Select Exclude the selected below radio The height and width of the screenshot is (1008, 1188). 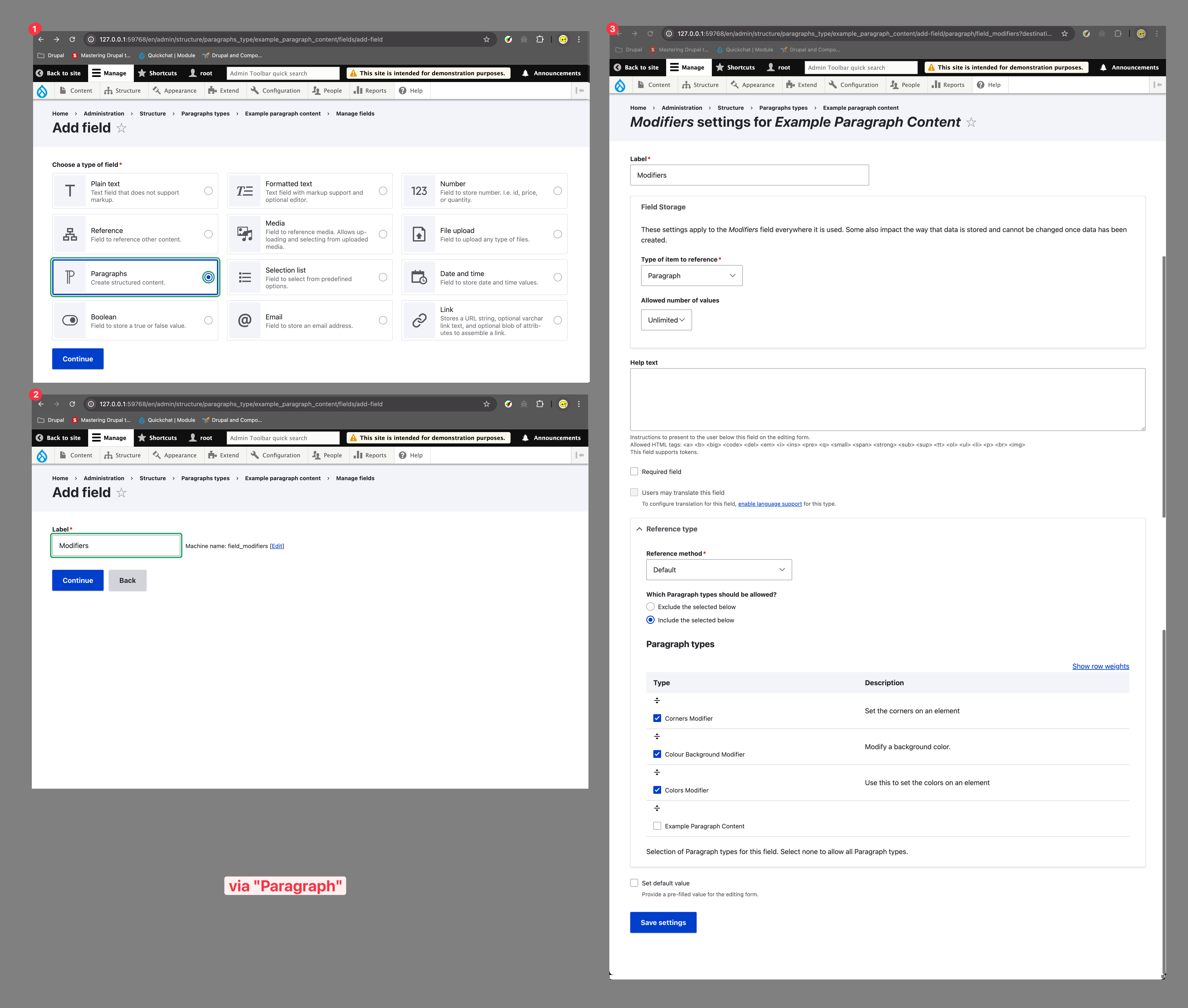click(650, 607)
